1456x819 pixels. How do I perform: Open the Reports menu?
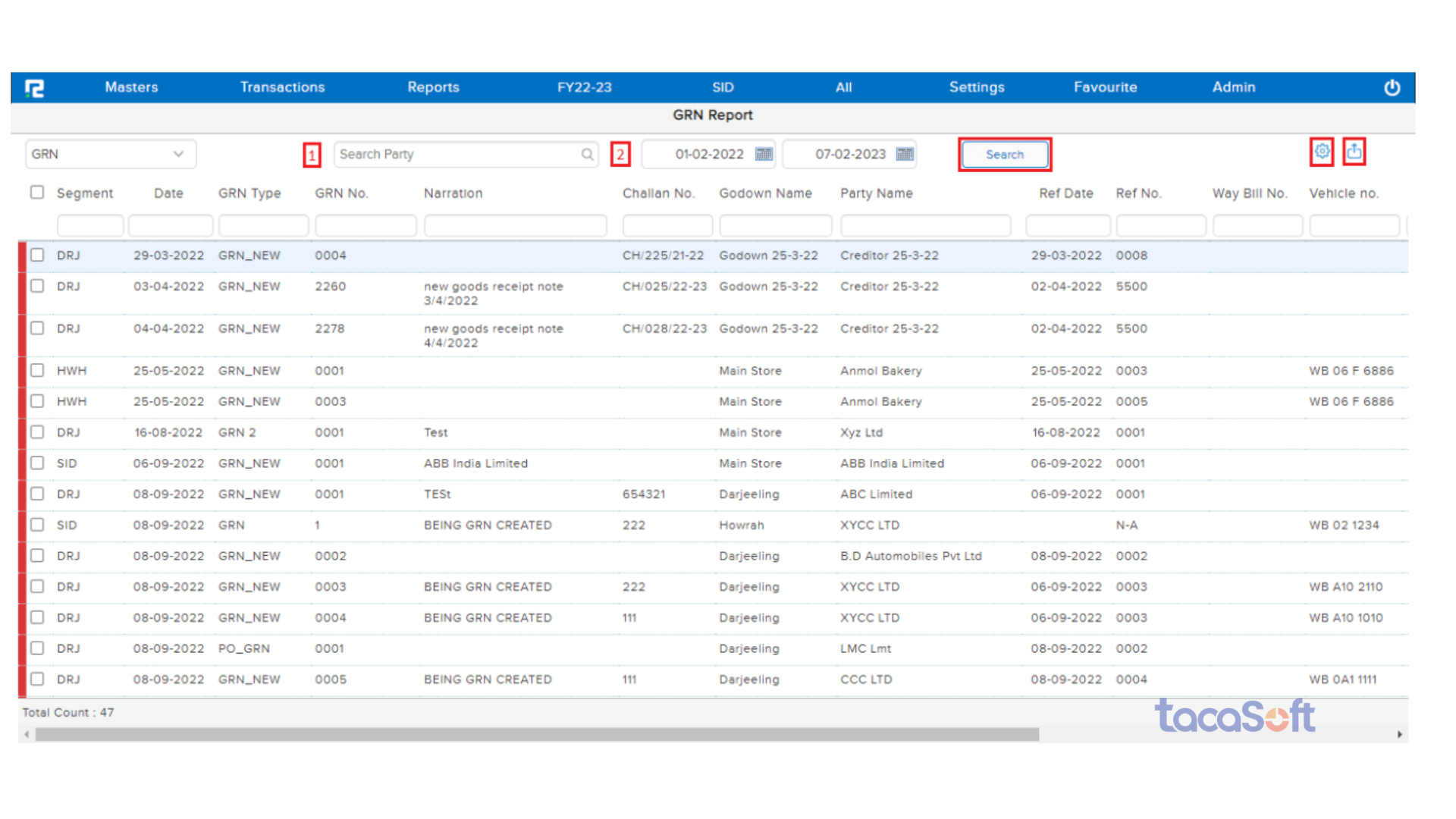coord(433,87)
